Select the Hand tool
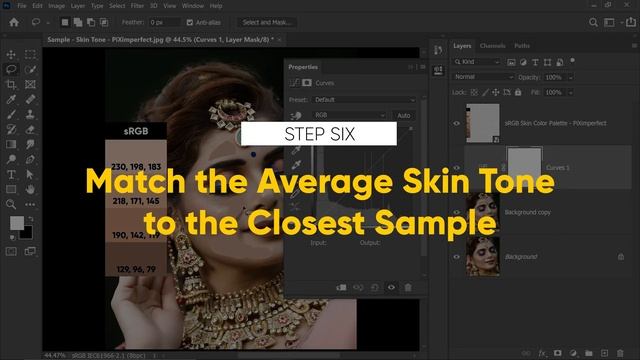The width and height of the screenshot is (640, 360). [30, 189]
